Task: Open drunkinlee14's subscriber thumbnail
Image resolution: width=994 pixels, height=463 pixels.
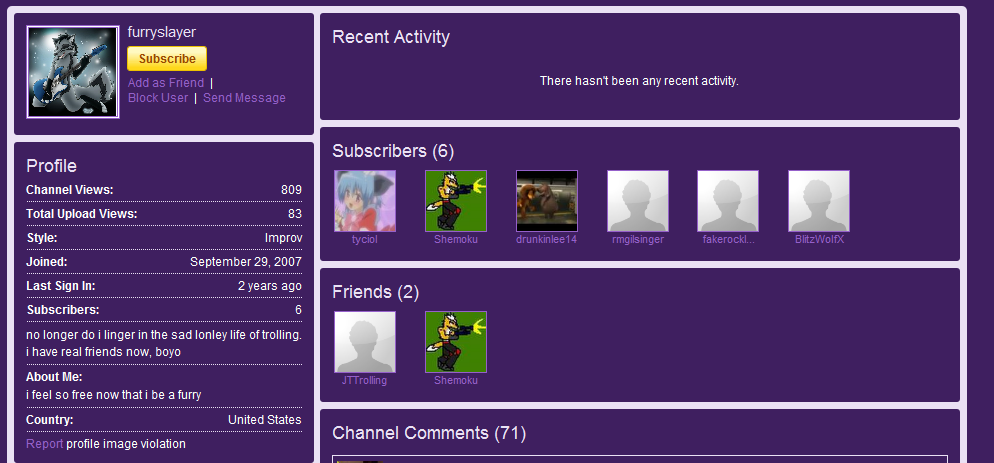Action: [x=546, y=201]
